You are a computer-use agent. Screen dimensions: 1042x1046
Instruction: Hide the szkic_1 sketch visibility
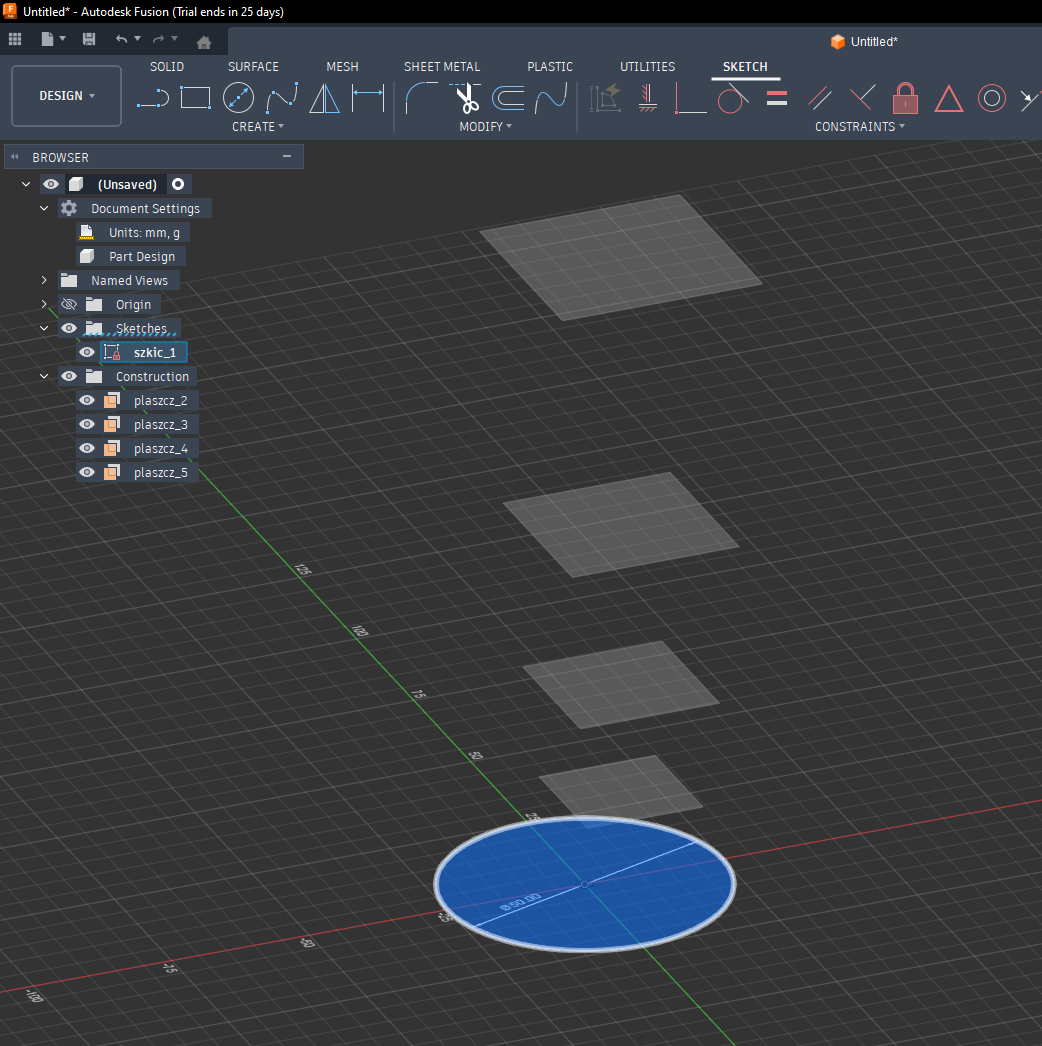click(87, 352)
